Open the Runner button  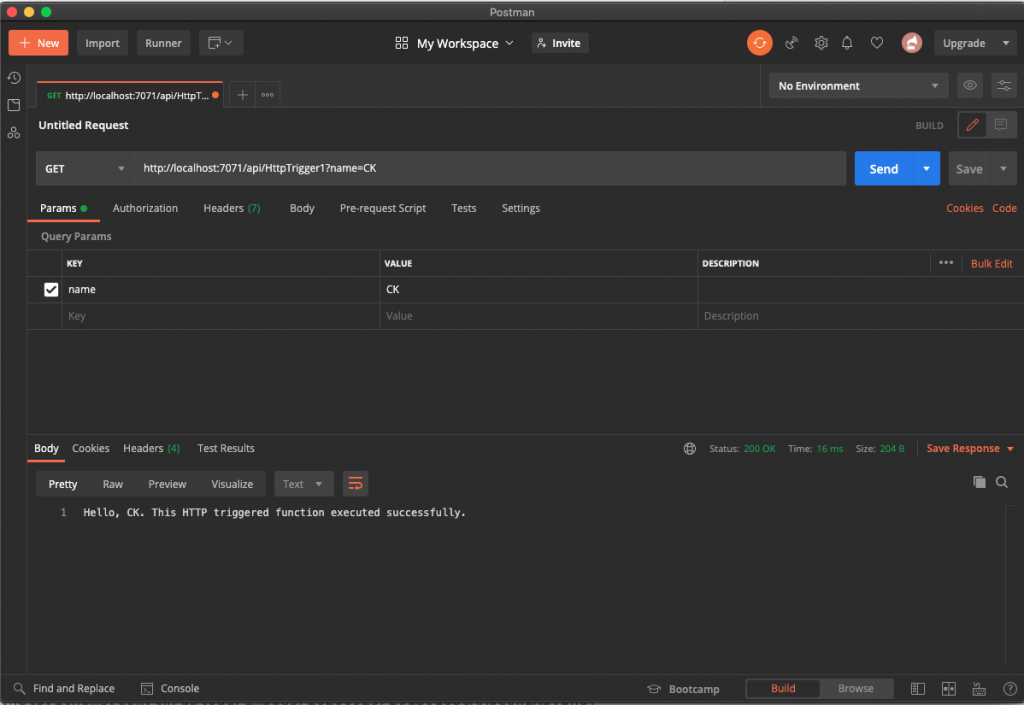(163, 43)
